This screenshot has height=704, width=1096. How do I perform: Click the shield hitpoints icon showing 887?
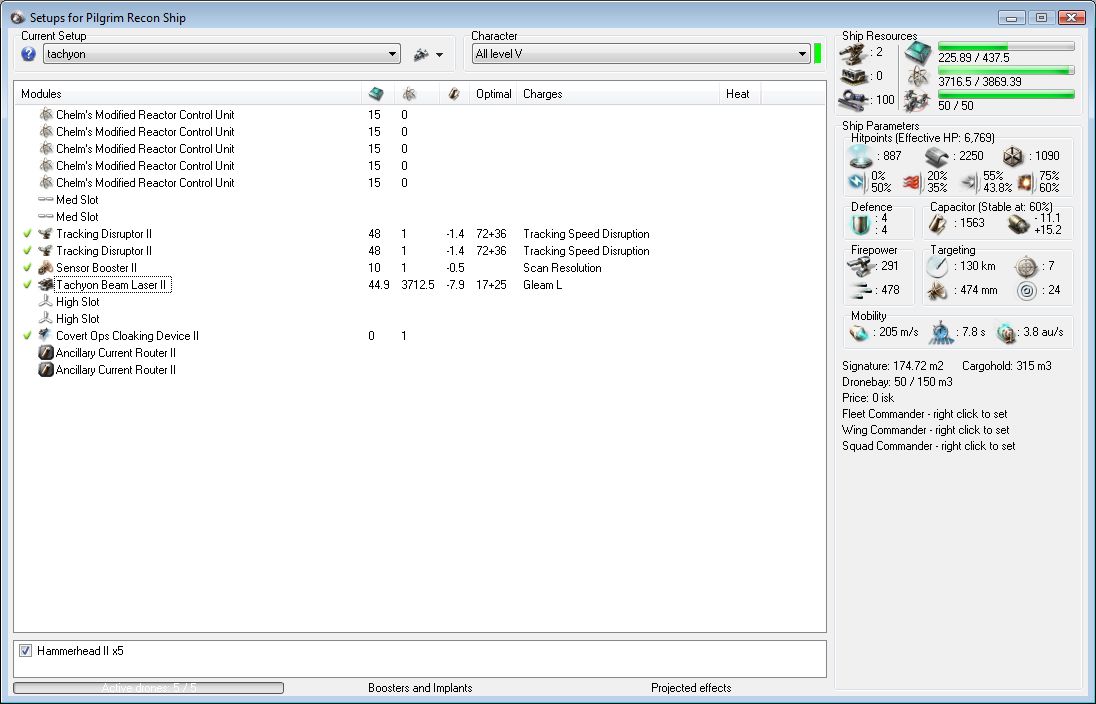[862, 157]
